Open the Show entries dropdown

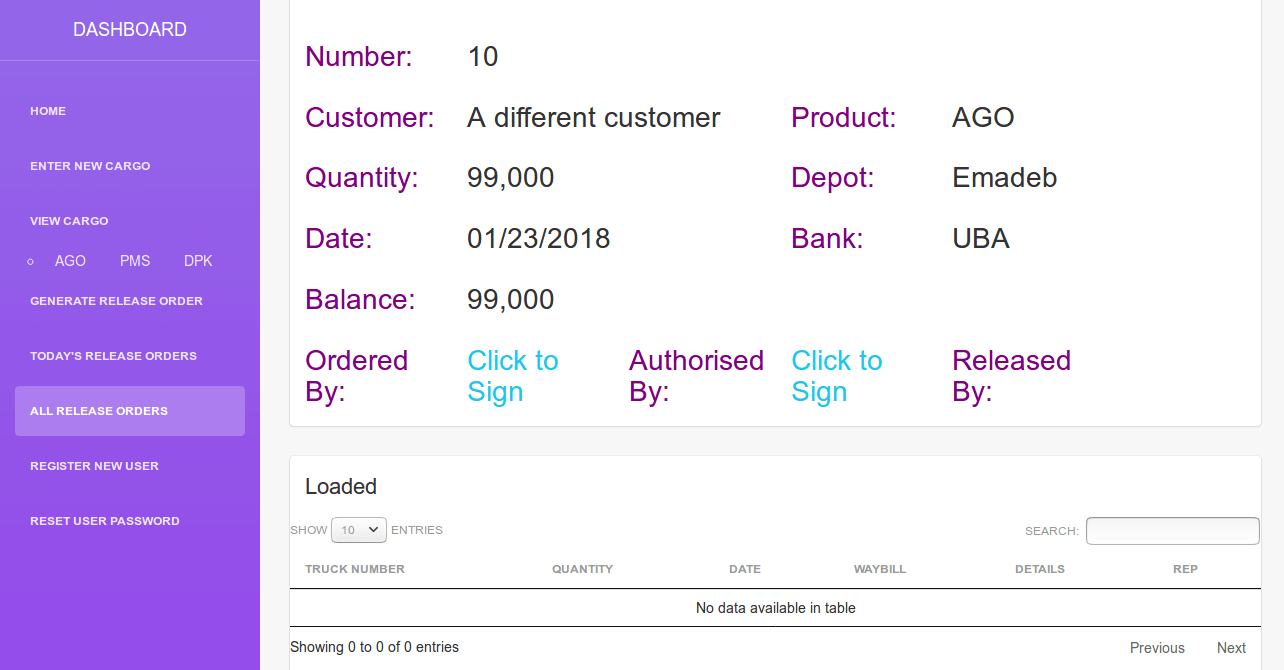(359, 530)
